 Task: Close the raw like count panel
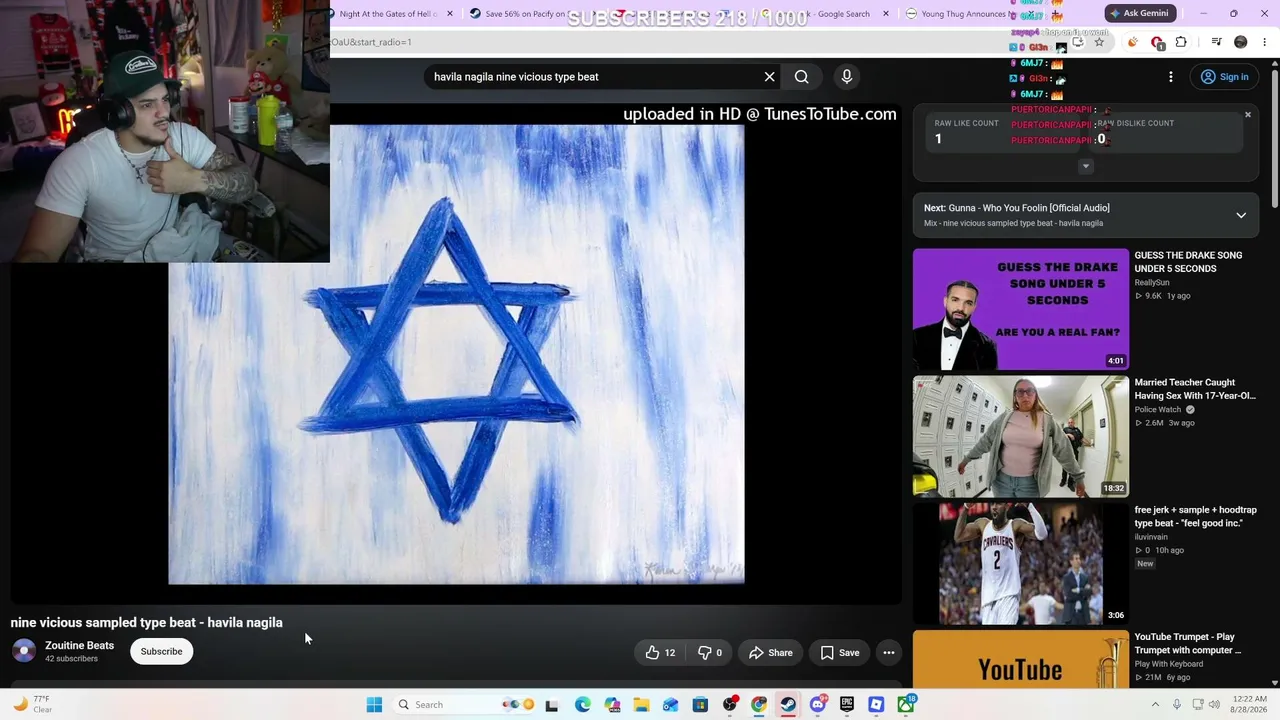coord(1248,115)
